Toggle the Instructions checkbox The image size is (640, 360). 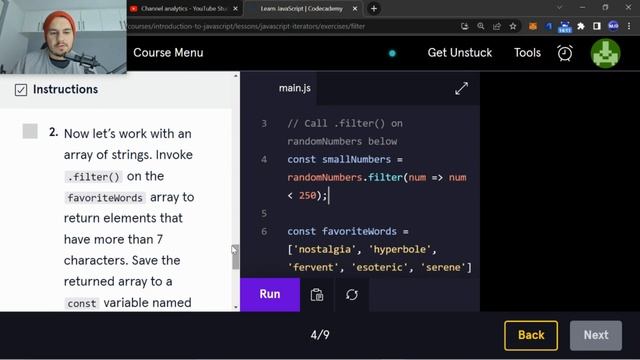point(21,90)
